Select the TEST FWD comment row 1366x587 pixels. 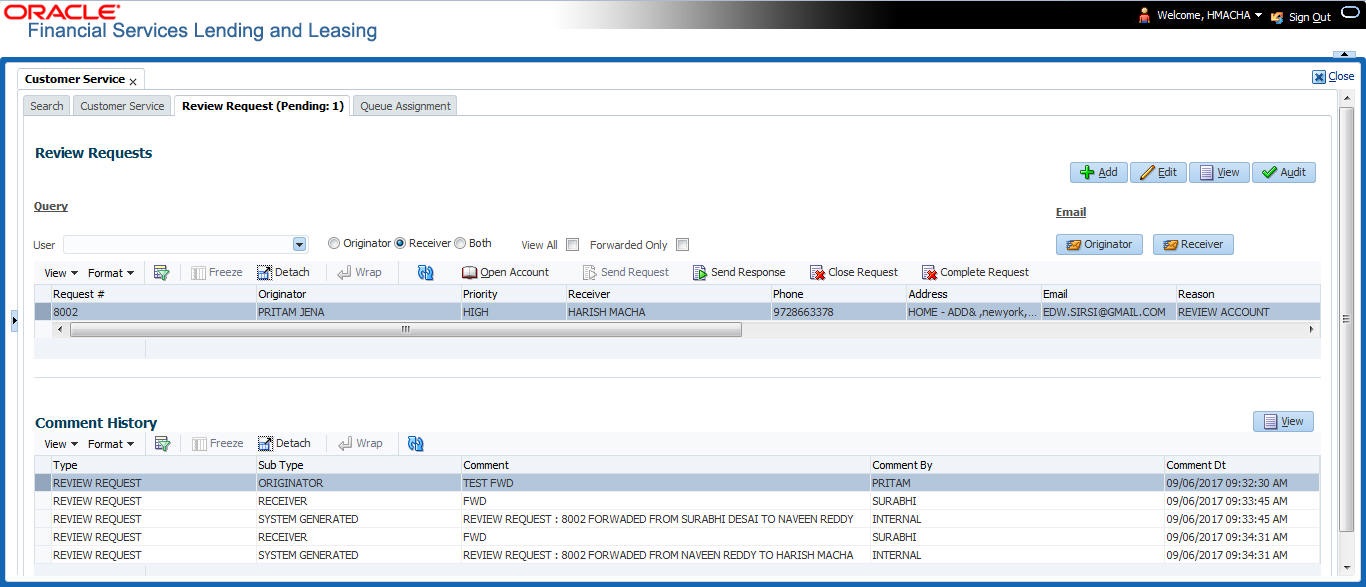click(677, 483)
